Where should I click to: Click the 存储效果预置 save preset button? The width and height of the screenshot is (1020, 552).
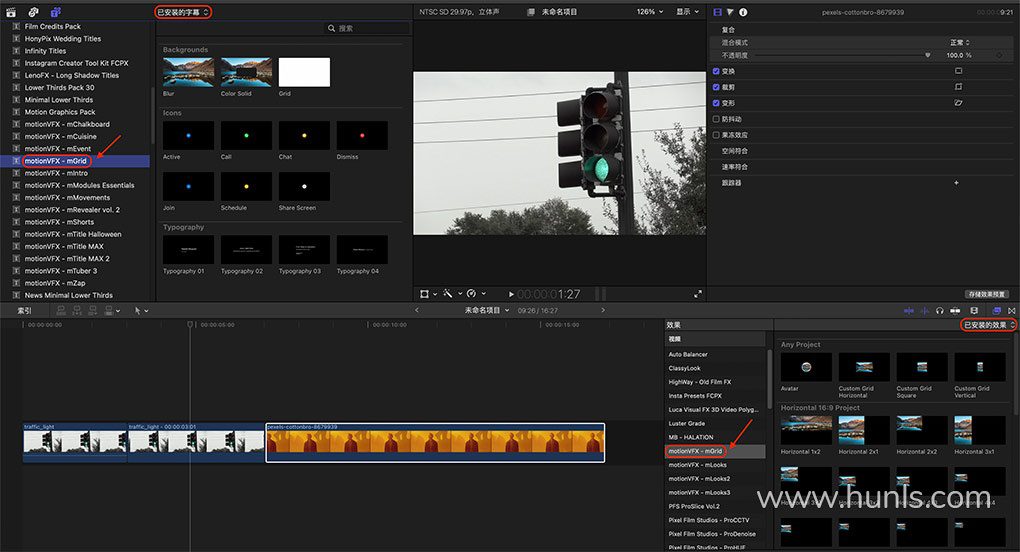pos(989,294)
